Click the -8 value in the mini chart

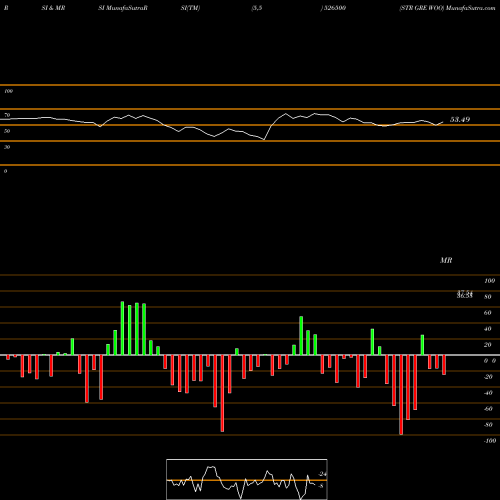[320, 486]
